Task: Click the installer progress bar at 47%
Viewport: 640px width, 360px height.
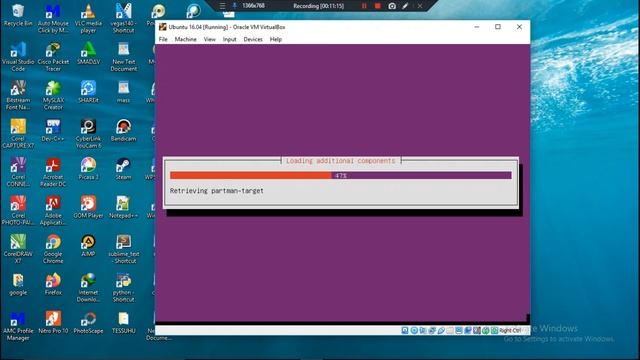Action: [x=340, y=176]
